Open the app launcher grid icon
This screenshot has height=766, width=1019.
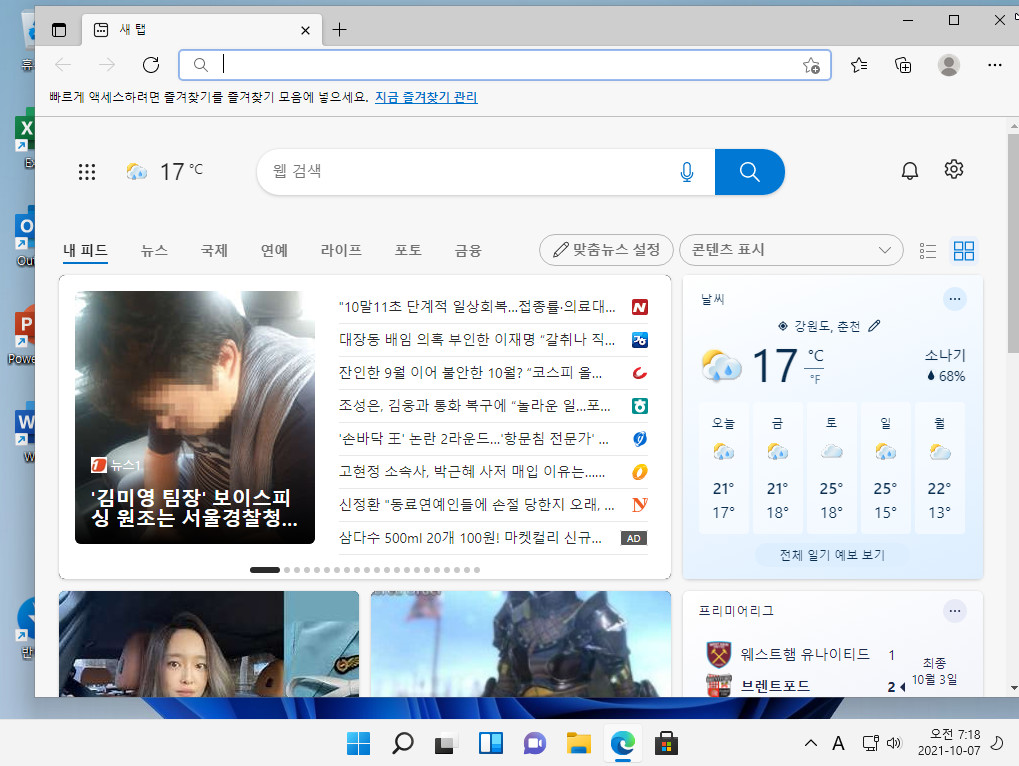tap(87, 172)
